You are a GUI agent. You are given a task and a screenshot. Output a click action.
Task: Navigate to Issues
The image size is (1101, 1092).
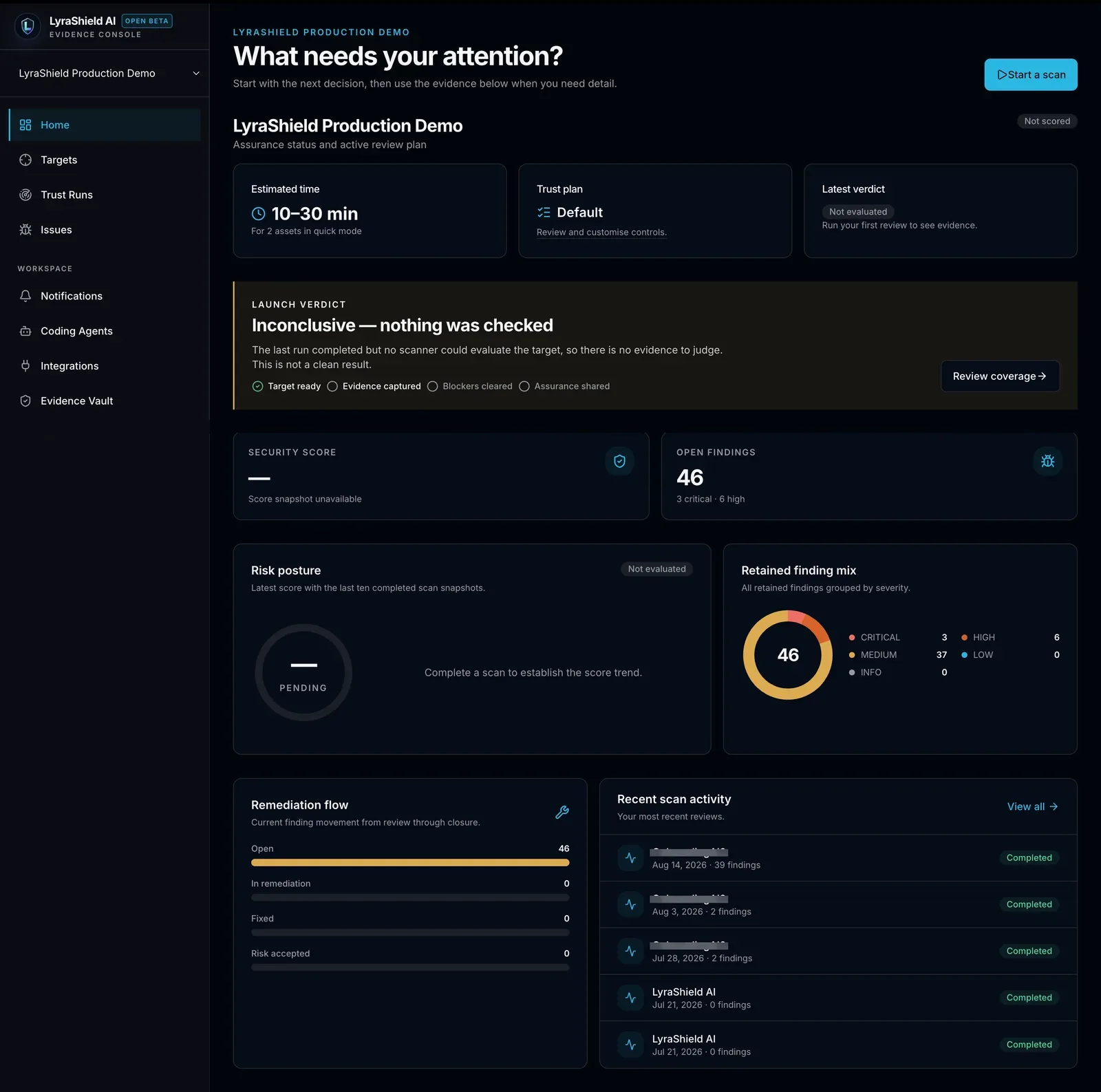coord(105,230)
